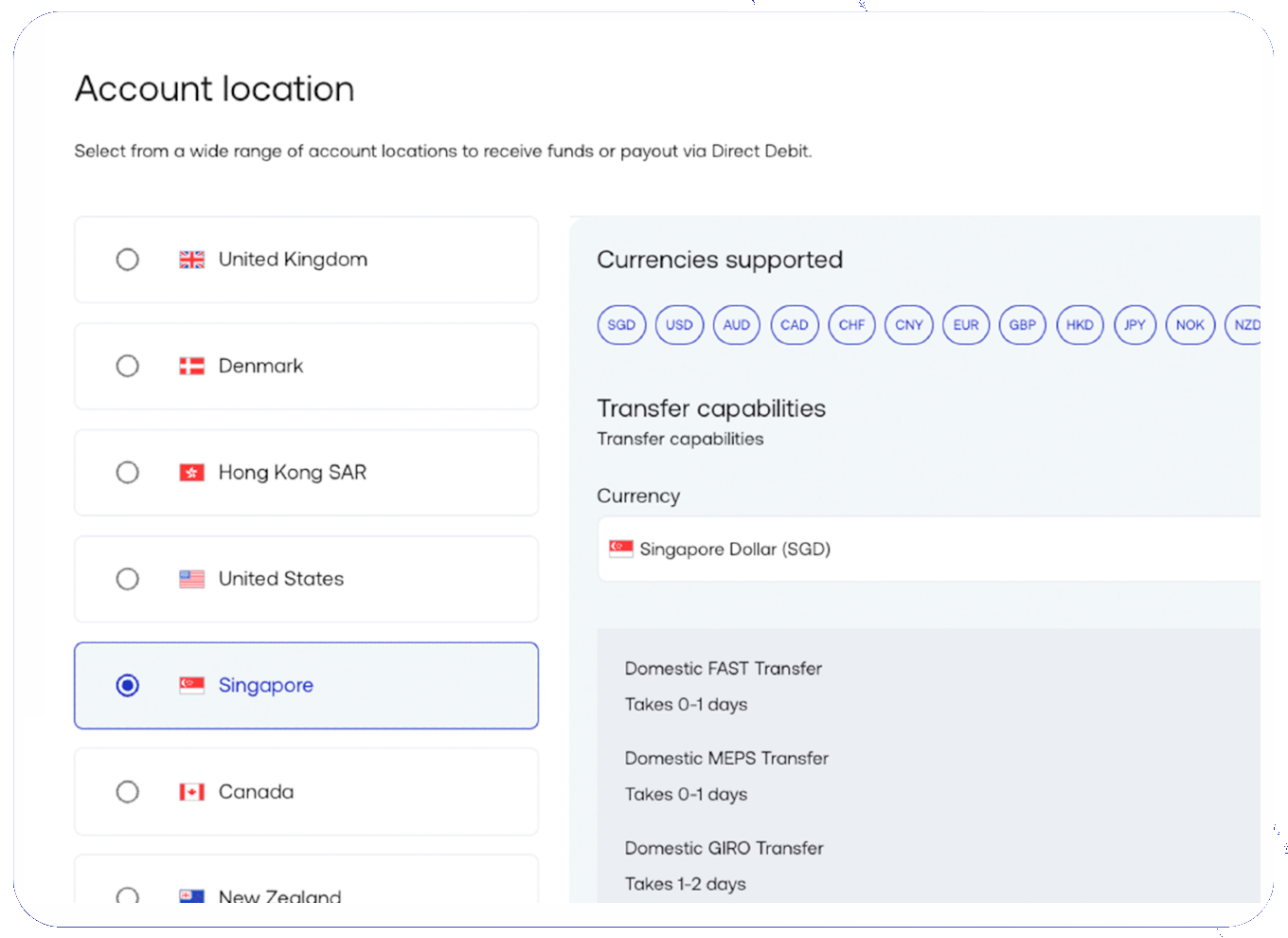Viewport: 1288px width, 938px height.
Task: Select the Domestic FAST Transfer option
Action: (724, 669)
